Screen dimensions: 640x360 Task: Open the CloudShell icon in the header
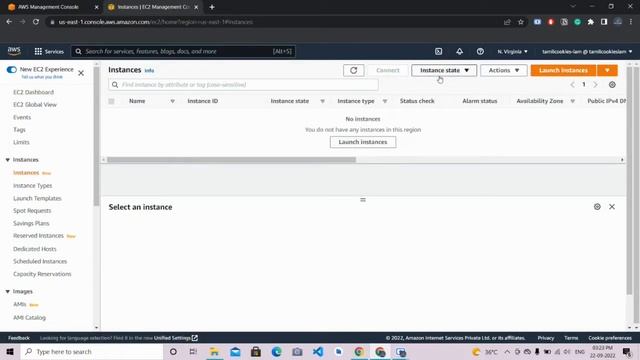(x=438, y=51)
